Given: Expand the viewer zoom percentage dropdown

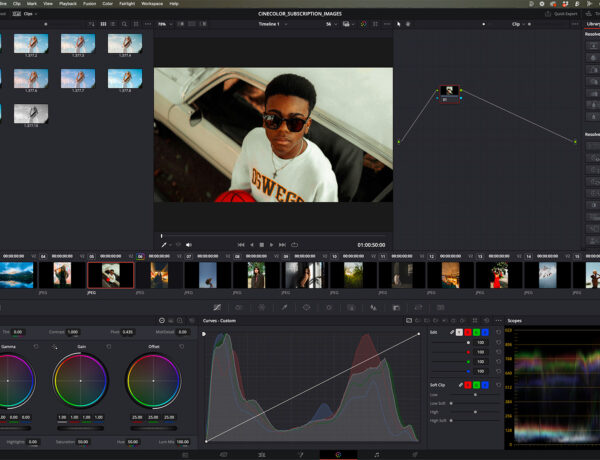Looking at the screenshot, I should tap(163, 23).
